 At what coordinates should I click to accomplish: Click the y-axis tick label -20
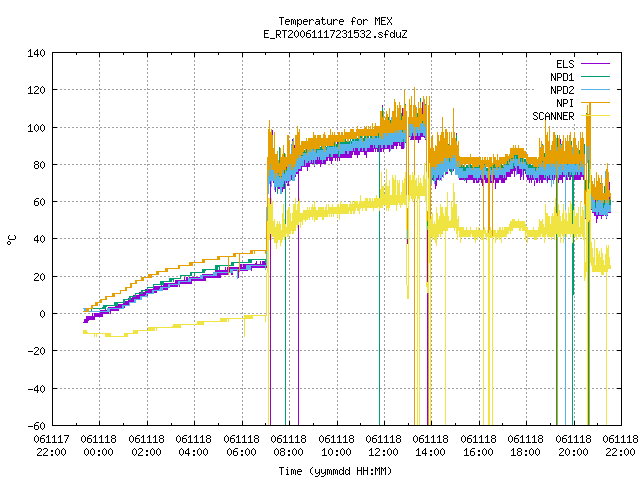36,351
